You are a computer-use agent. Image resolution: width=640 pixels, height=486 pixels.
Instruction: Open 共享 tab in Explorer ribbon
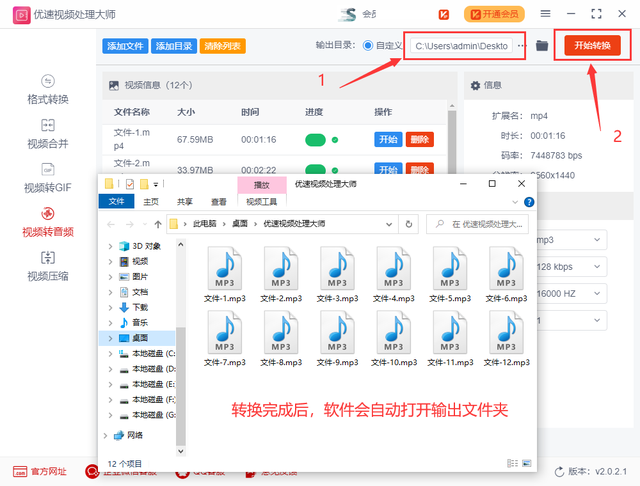pos(185,202)
